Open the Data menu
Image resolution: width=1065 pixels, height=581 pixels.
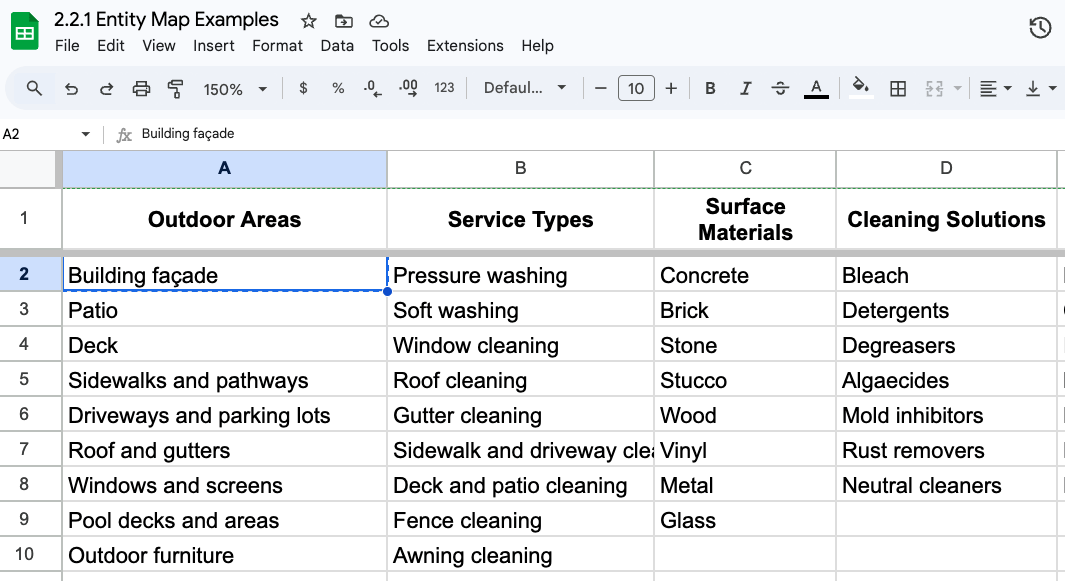pyautogui.click(x=337, y=45)
